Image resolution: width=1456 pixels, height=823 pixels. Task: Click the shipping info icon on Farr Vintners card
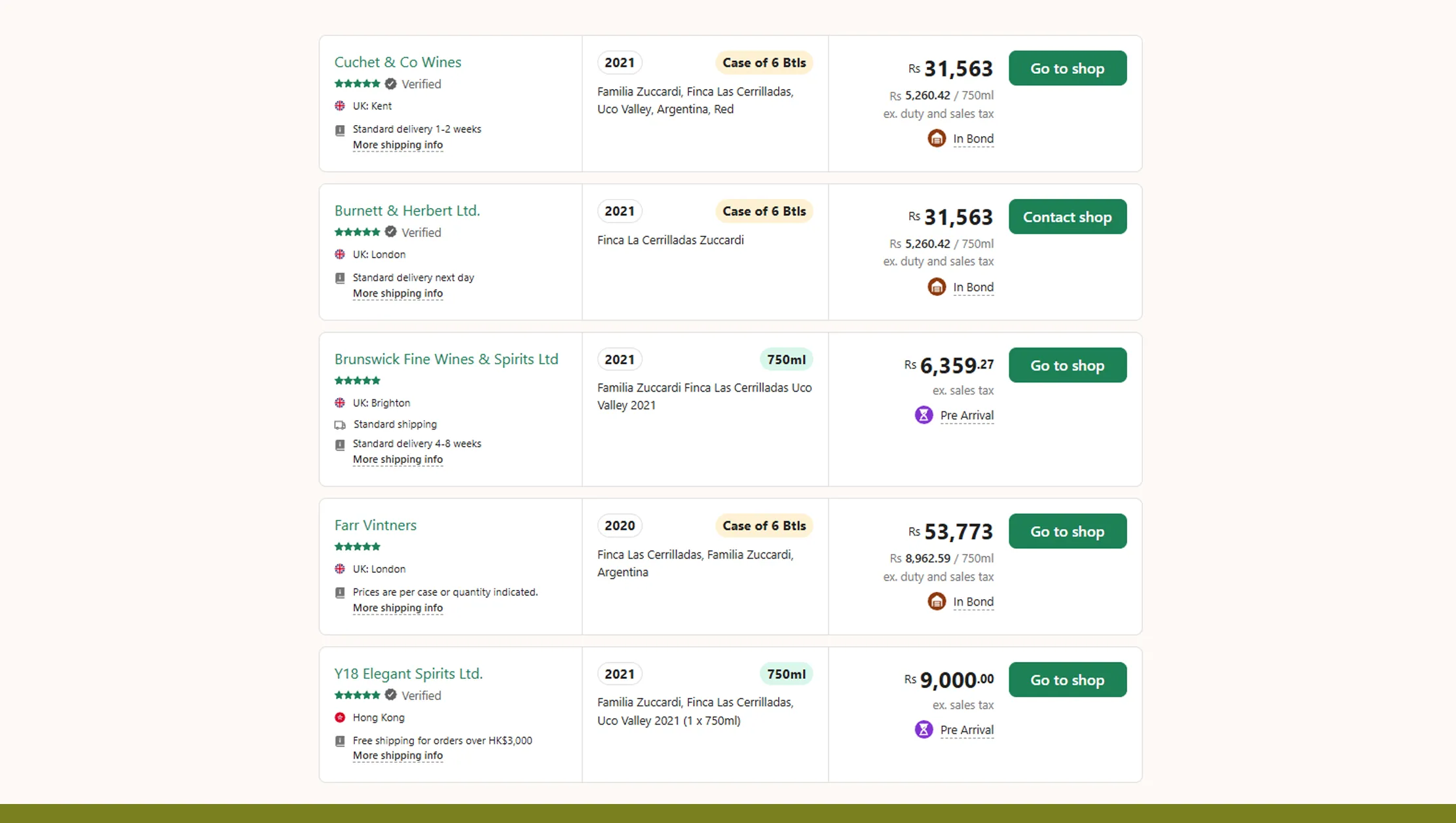(x=340, y=593)
